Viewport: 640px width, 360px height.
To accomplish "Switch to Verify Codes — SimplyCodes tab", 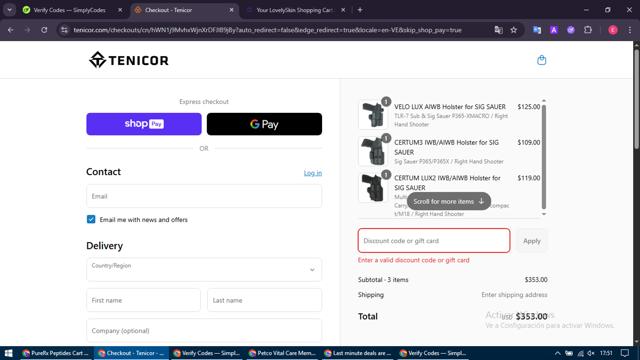I will (x=69, y=10).
